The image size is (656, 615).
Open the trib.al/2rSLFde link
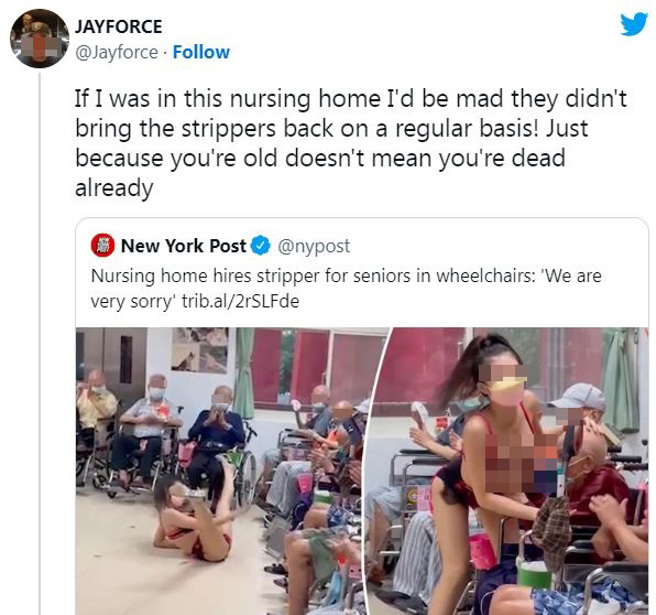click(x=241, y=301)
